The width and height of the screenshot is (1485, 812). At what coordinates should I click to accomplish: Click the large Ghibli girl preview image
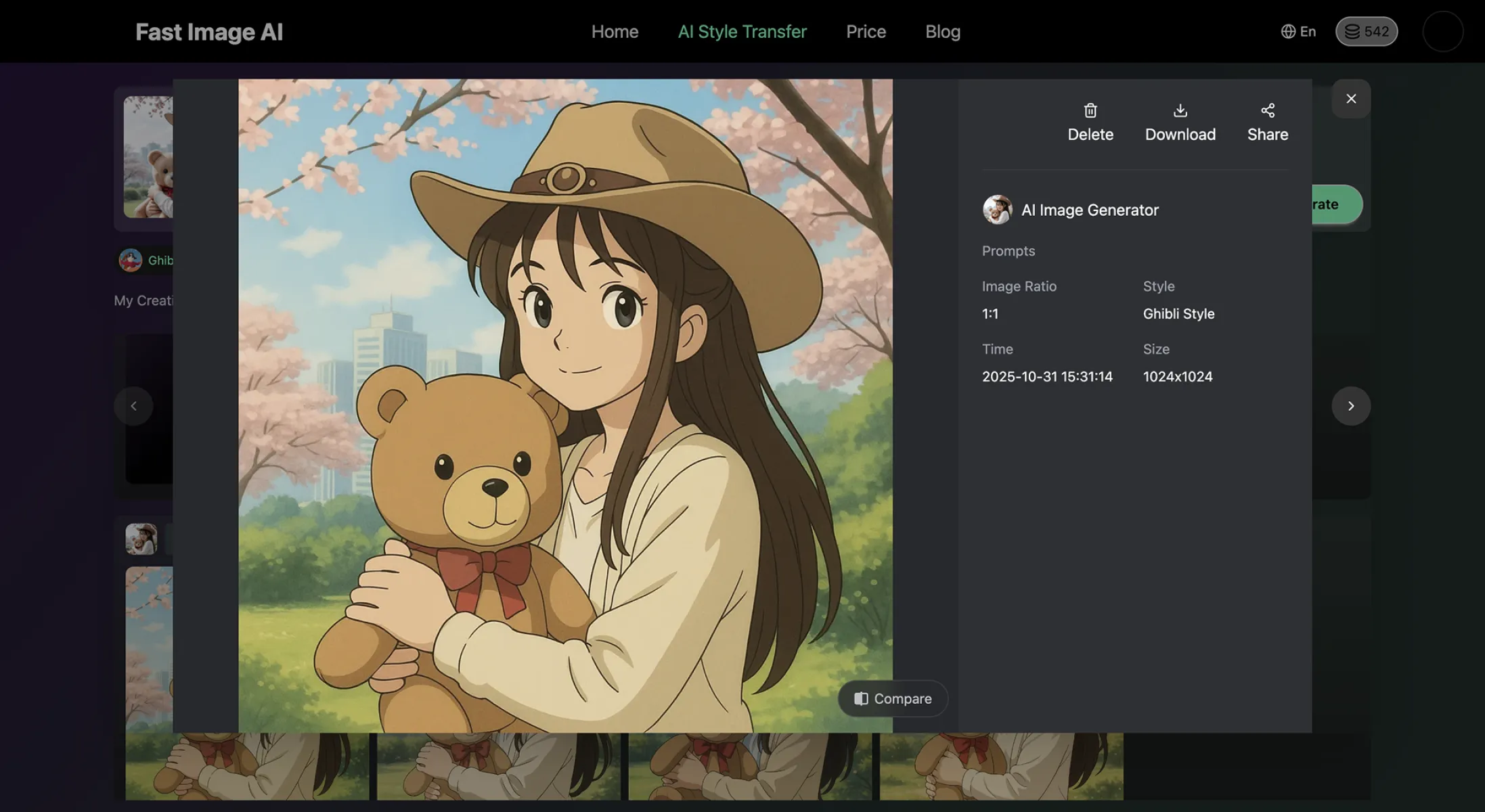coord(564,406)
